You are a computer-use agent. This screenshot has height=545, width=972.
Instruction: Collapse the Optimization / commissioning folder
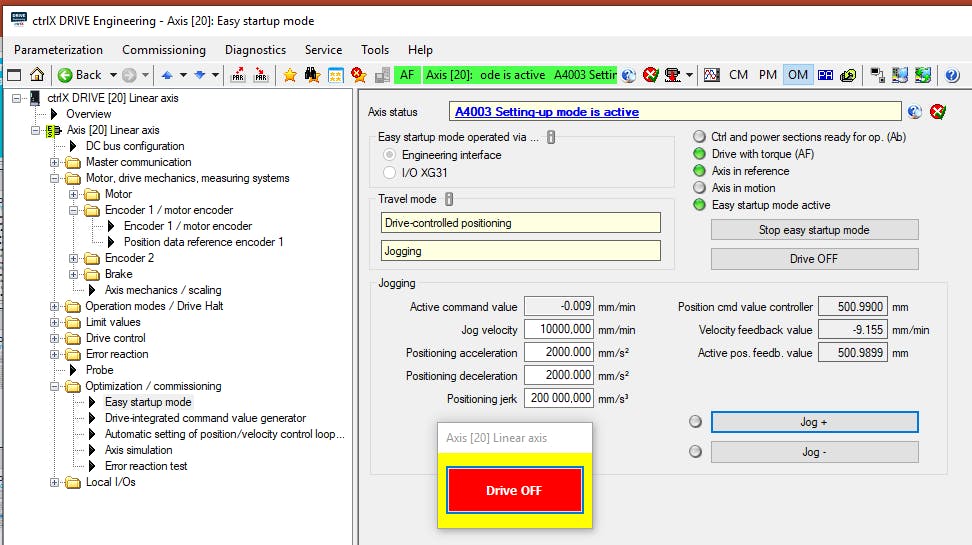(x=55, y=386)
